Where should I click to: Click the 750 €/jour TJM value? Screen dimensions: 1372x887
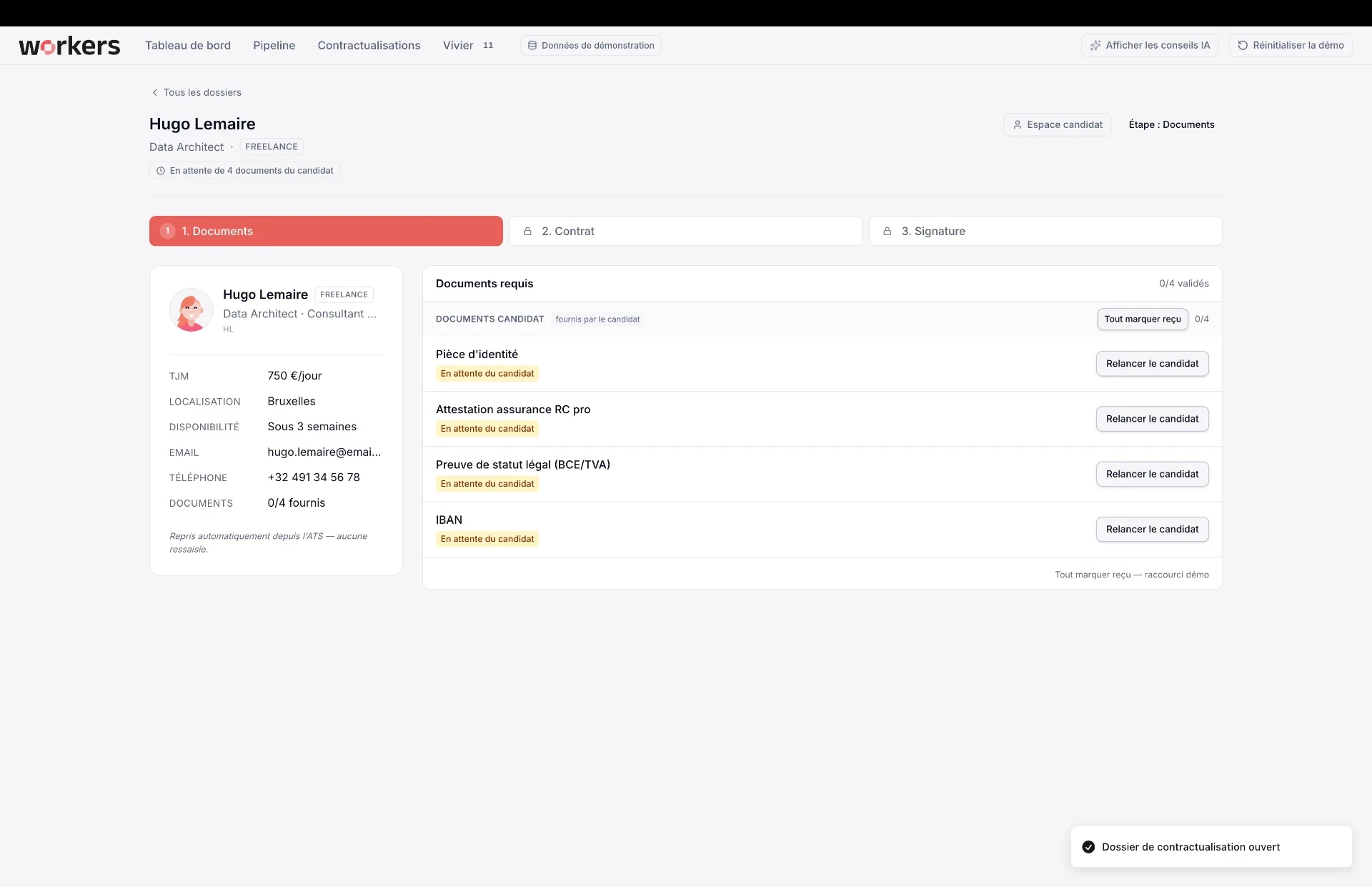[x=294, y=376]
